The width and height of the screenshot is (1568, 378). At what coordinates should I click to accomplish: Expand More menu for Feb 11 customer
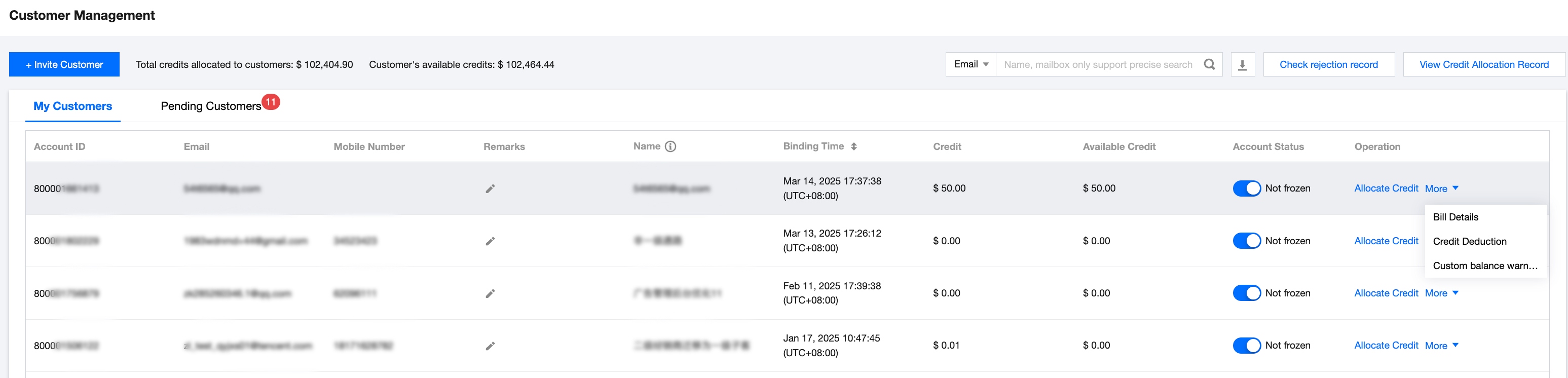click(1441, 293)
